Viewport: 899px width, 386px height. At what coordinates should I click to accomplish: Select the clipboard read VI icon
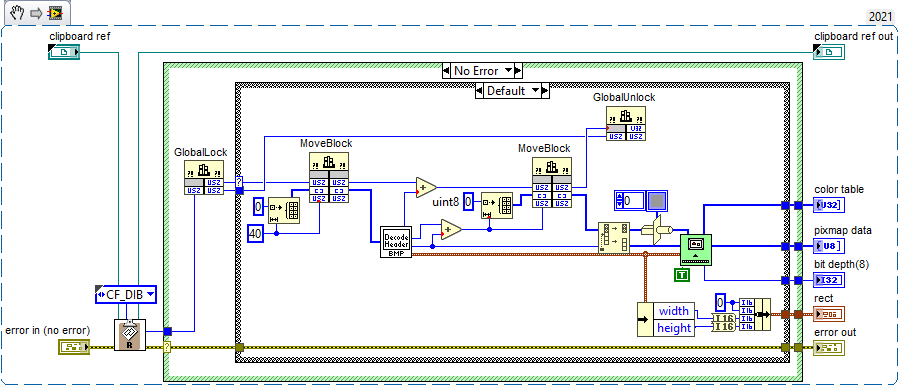[x=130, y=334]
